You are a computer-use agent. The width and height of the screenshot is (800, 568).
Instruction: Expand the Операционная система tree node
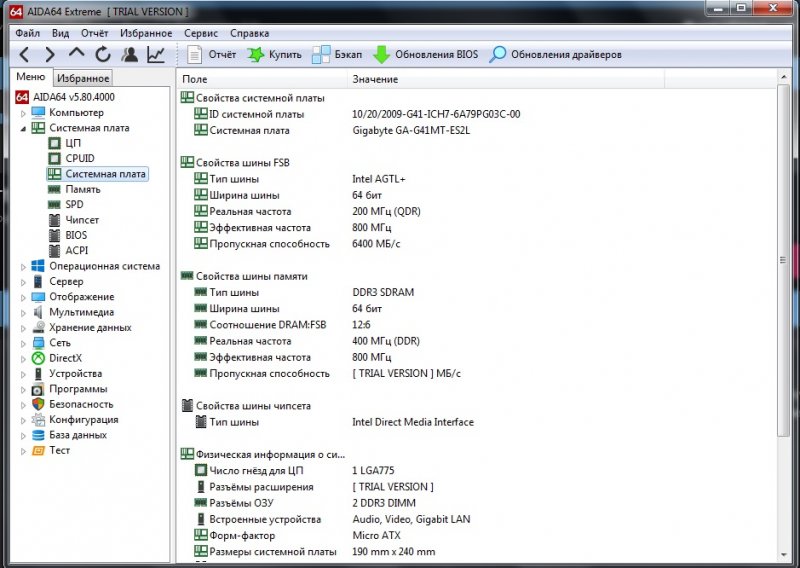click(23, 266)
